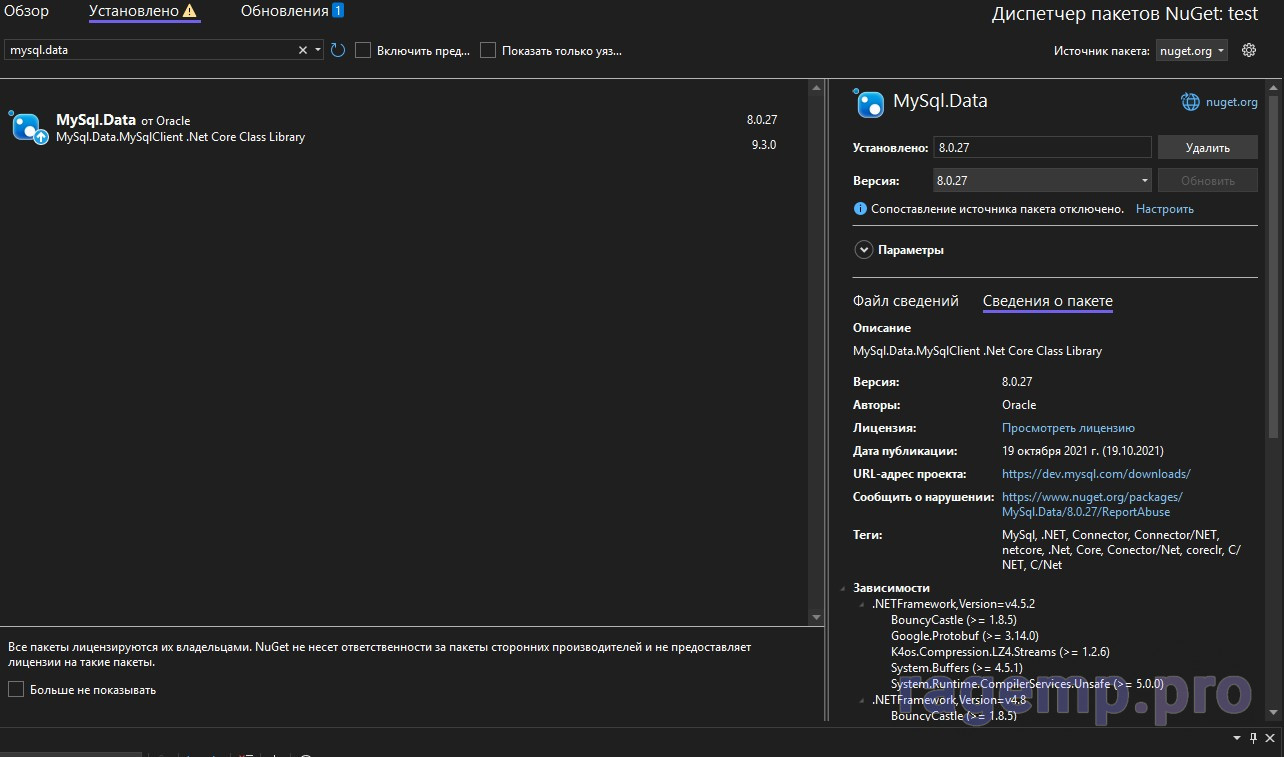Click the disabled Обновить button
Screen dimensions: 1284x757
(1208, 181)
